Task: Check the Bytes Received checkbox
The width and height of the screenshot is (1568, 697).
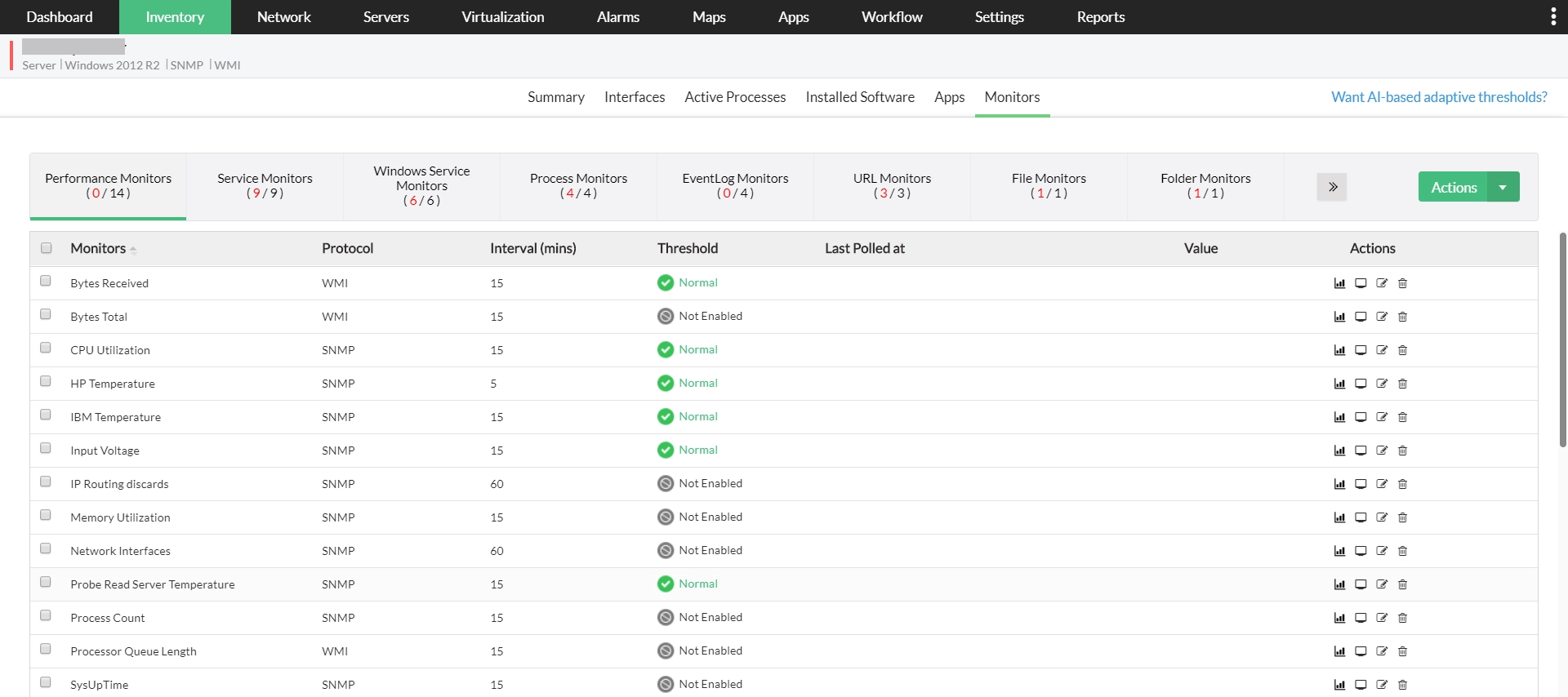Action: (46, 281)
